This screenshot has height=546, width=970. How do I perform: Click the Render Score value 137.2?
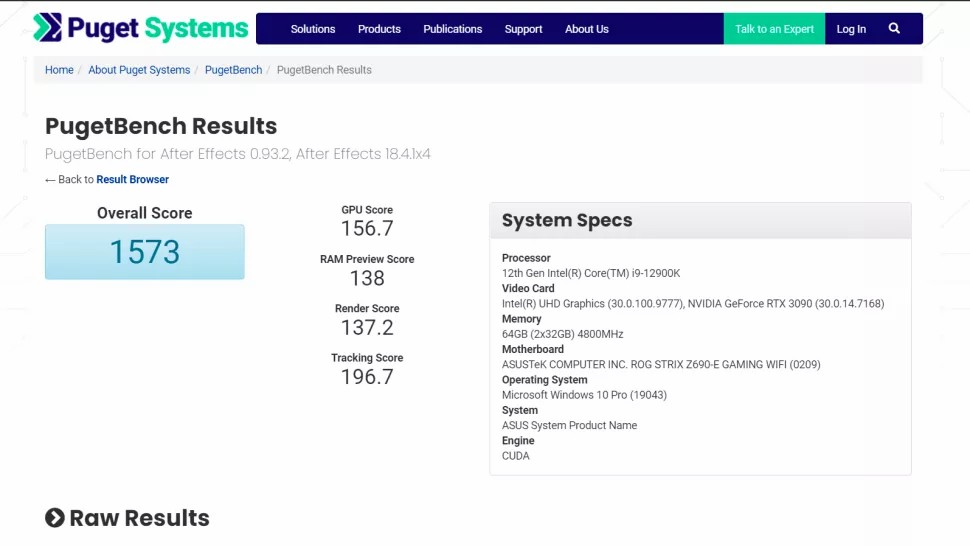tap(367, 327)
